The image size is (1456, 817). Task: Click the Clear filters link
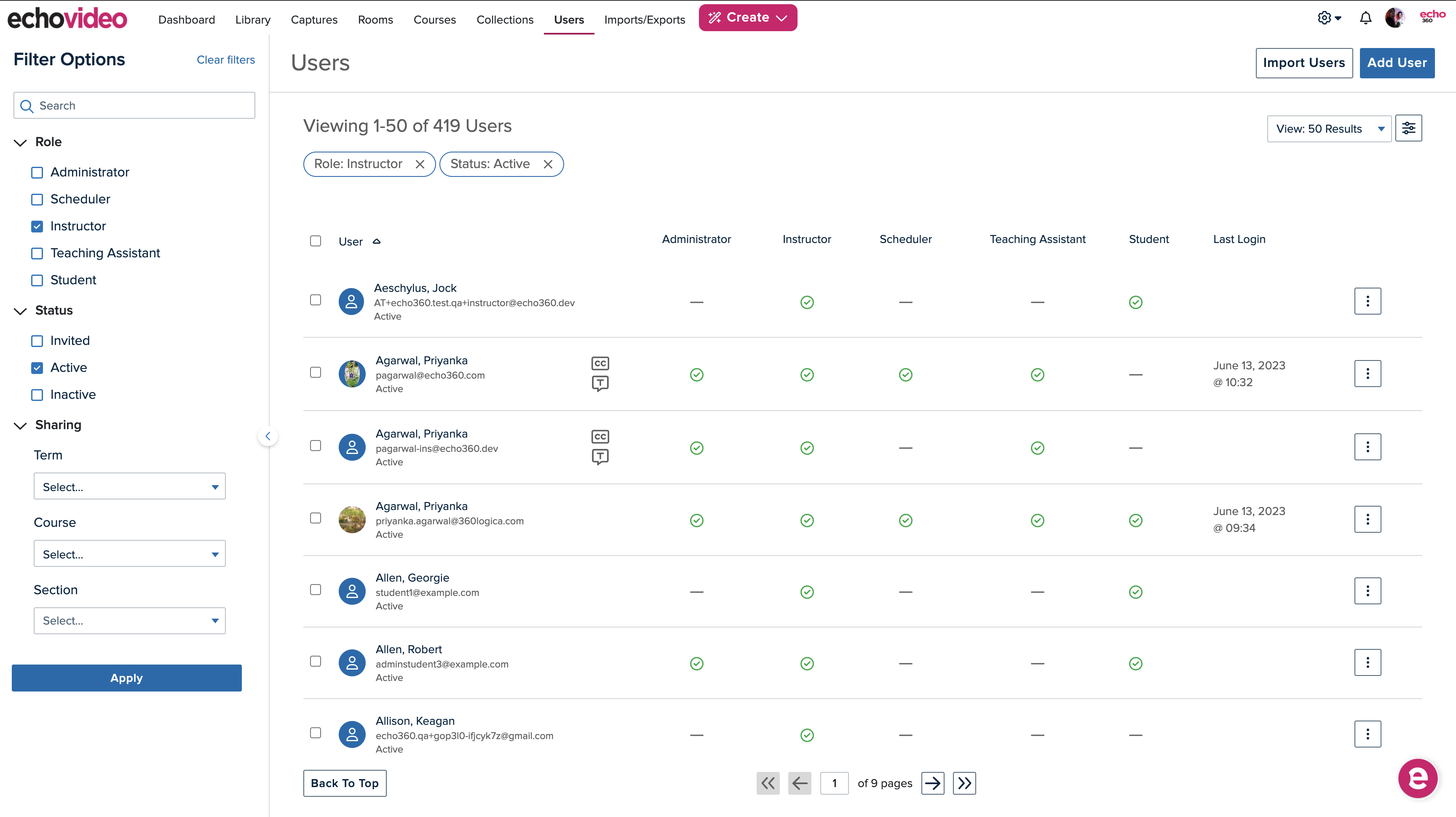(225, 60)
